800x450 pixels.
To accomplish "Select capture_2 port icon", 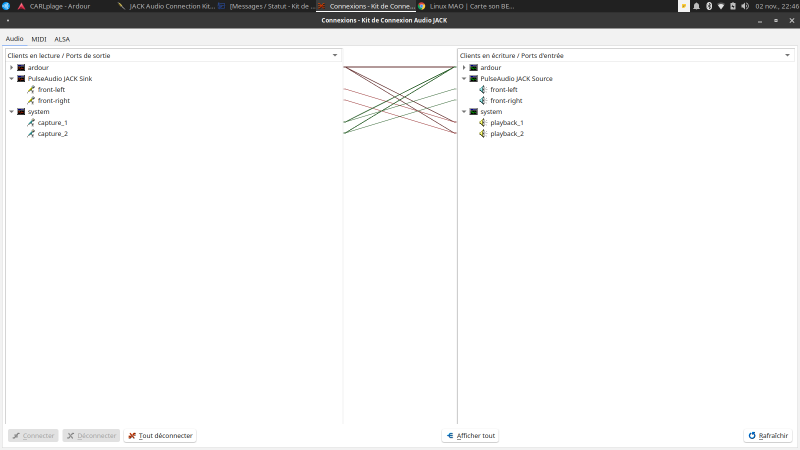I will (31, 134).
